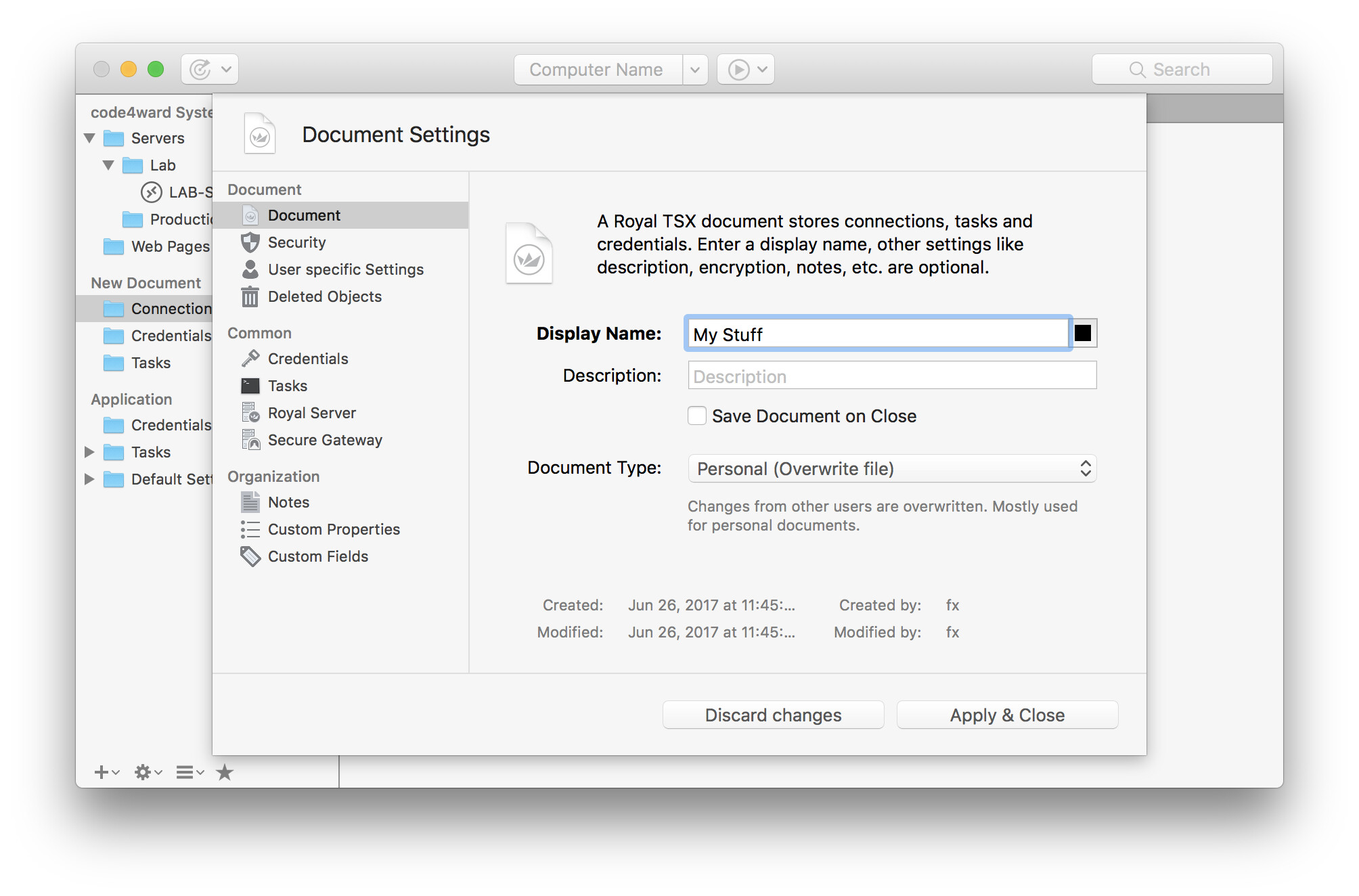1359x896 pixels.
Task: Open the black color swatch beside Display Name
Action: pyautogui.click(x=1083, y=333)
